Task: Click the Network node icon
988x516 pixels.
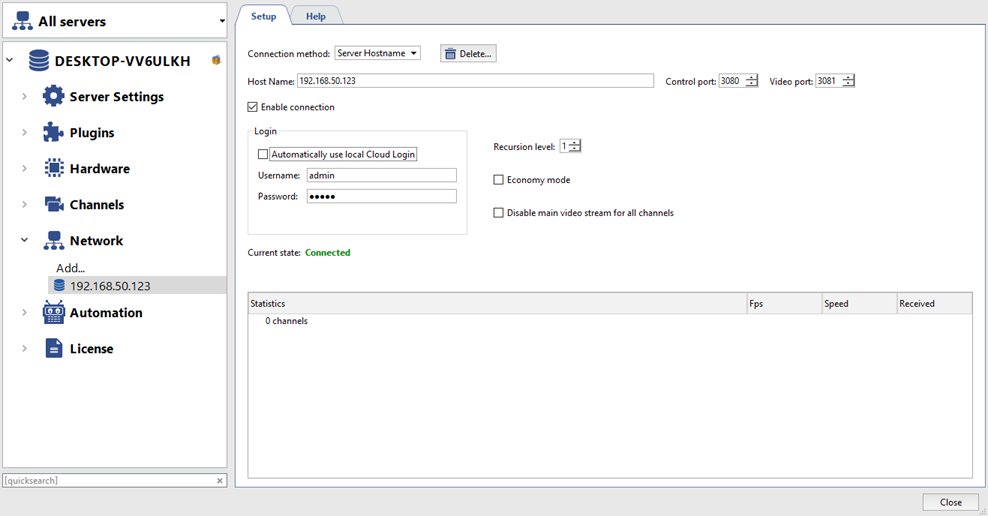Action: click(x=53, y=241)
